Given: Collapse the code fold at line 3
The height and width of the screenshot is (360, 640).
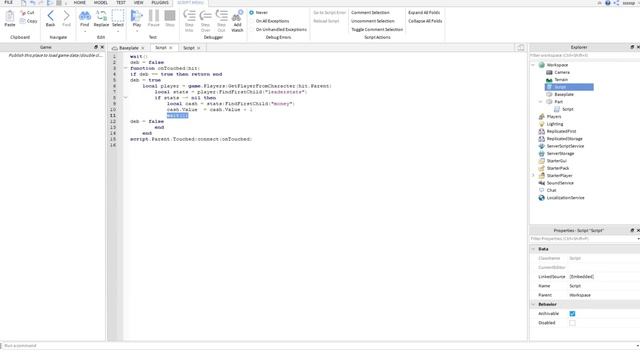Looking at the screenshot, I should [x=125, y=68].
